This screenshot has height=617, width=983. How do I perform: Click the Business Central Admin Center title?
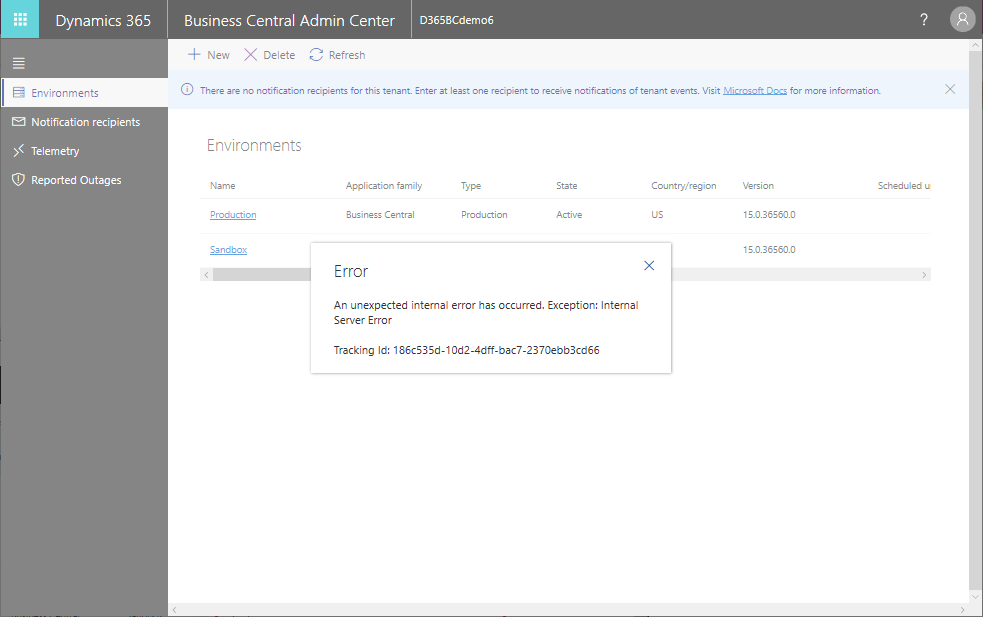click(290, 20)
